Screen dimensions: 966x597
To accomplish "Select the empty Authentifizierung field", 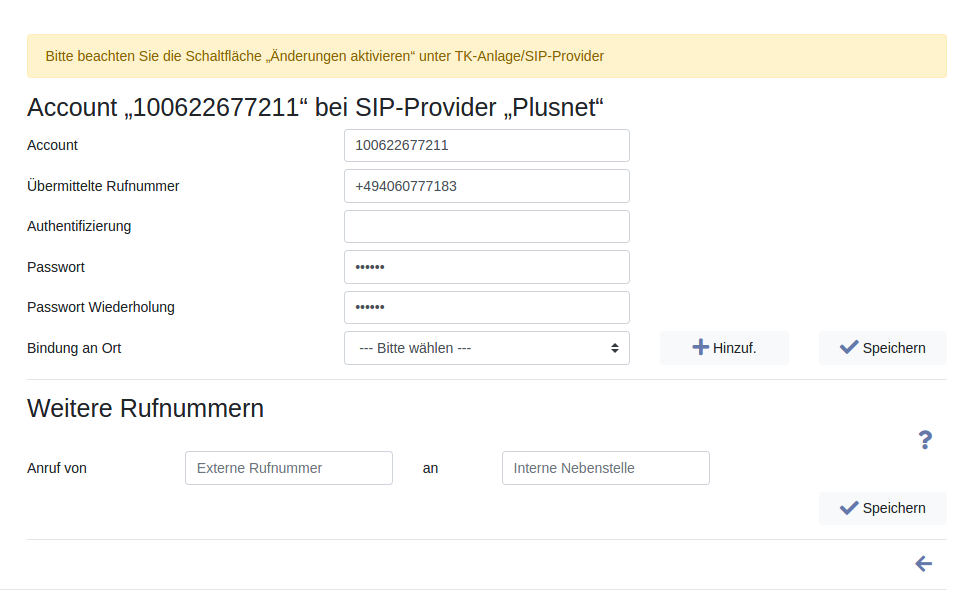I will tap(486, 226).
